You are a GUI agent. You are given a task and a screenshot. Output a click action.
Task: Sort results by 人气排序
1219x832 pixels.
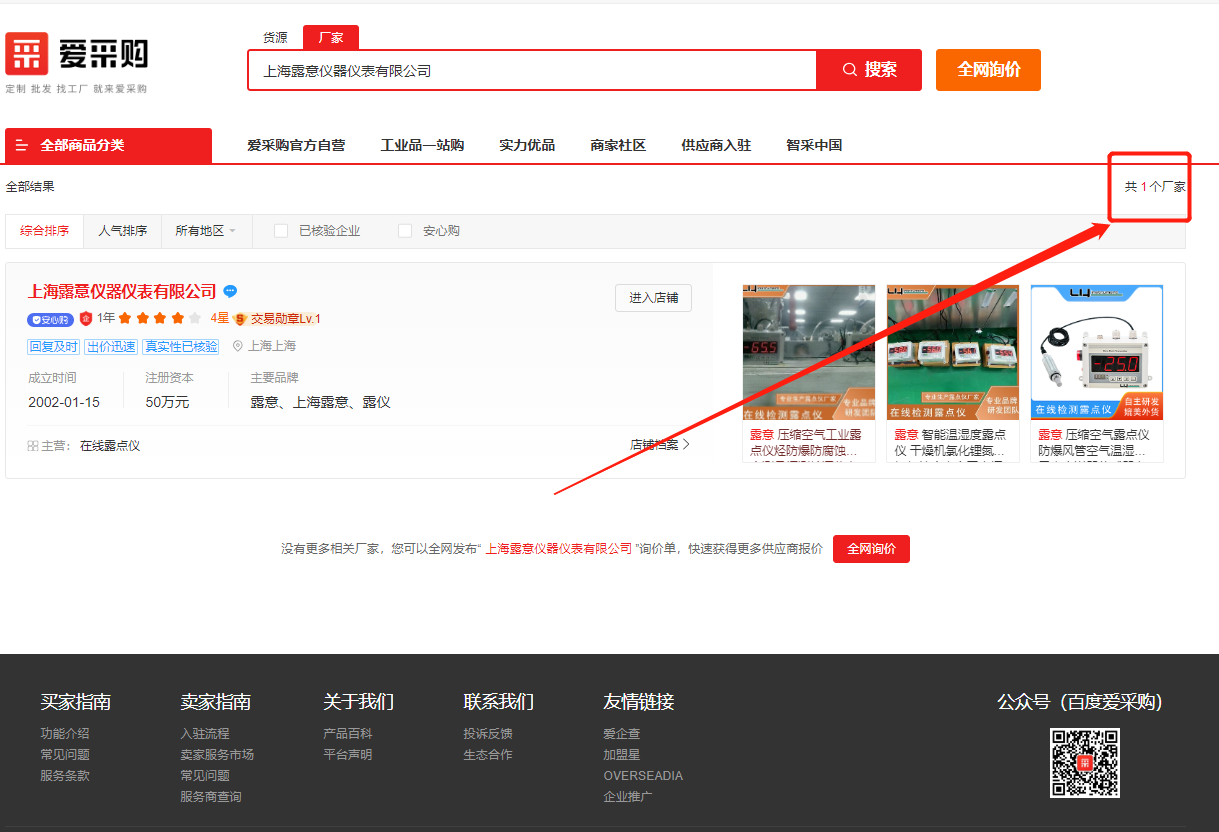122,231
